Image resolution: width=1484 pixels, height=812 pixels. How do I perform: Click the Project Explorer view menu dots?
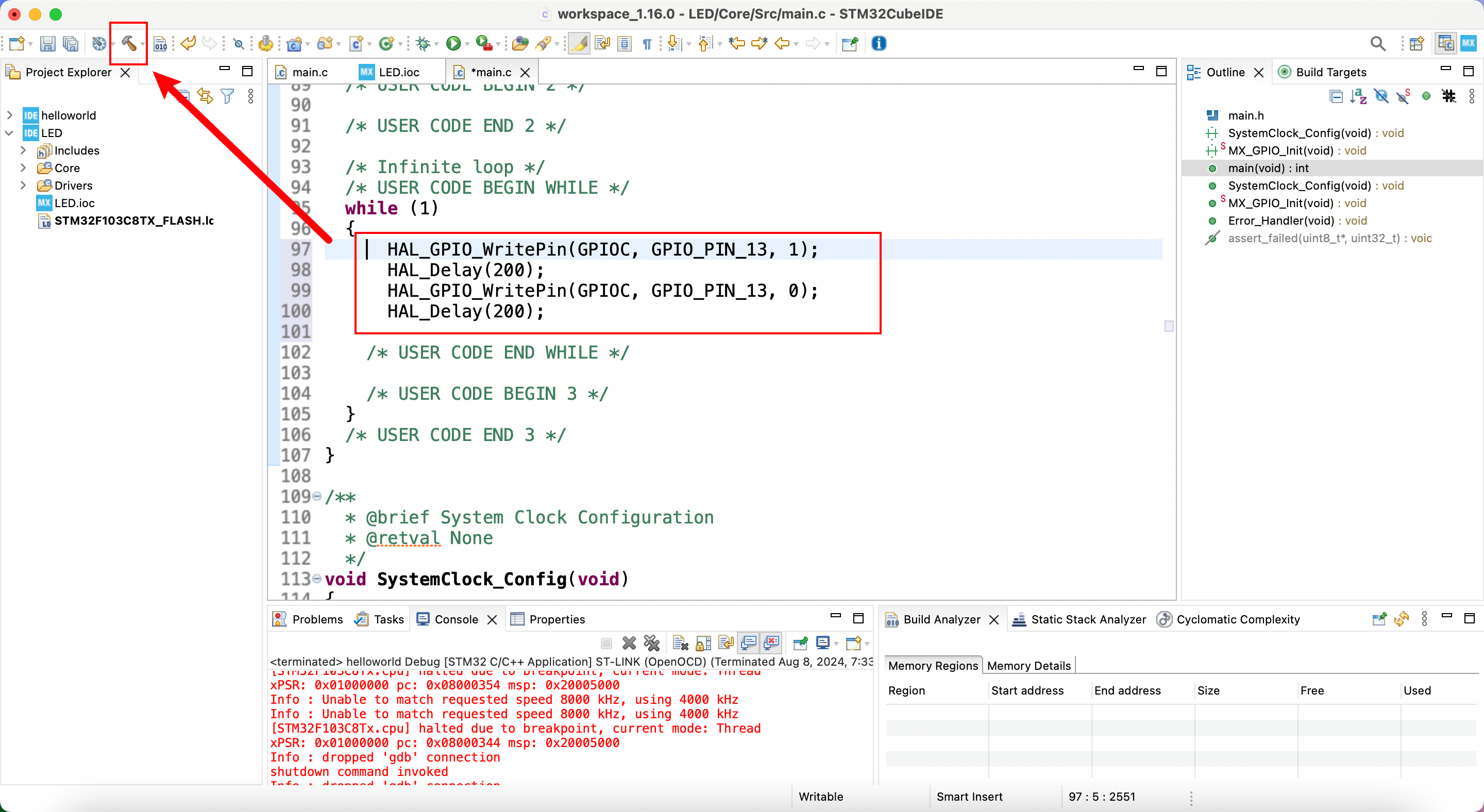[250, 96]
